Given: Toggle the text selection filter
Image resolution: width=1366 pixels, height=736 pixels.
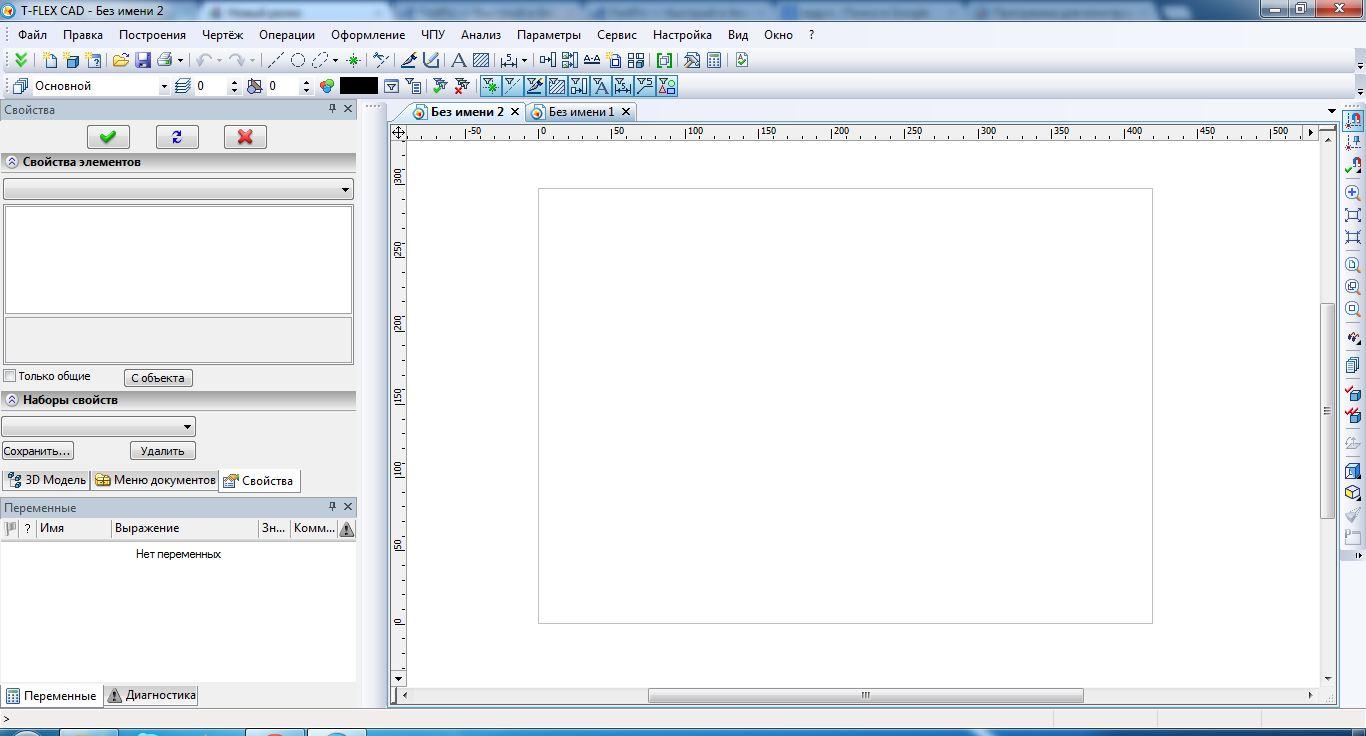Looking at the screenshot, I should pos(600,86).
